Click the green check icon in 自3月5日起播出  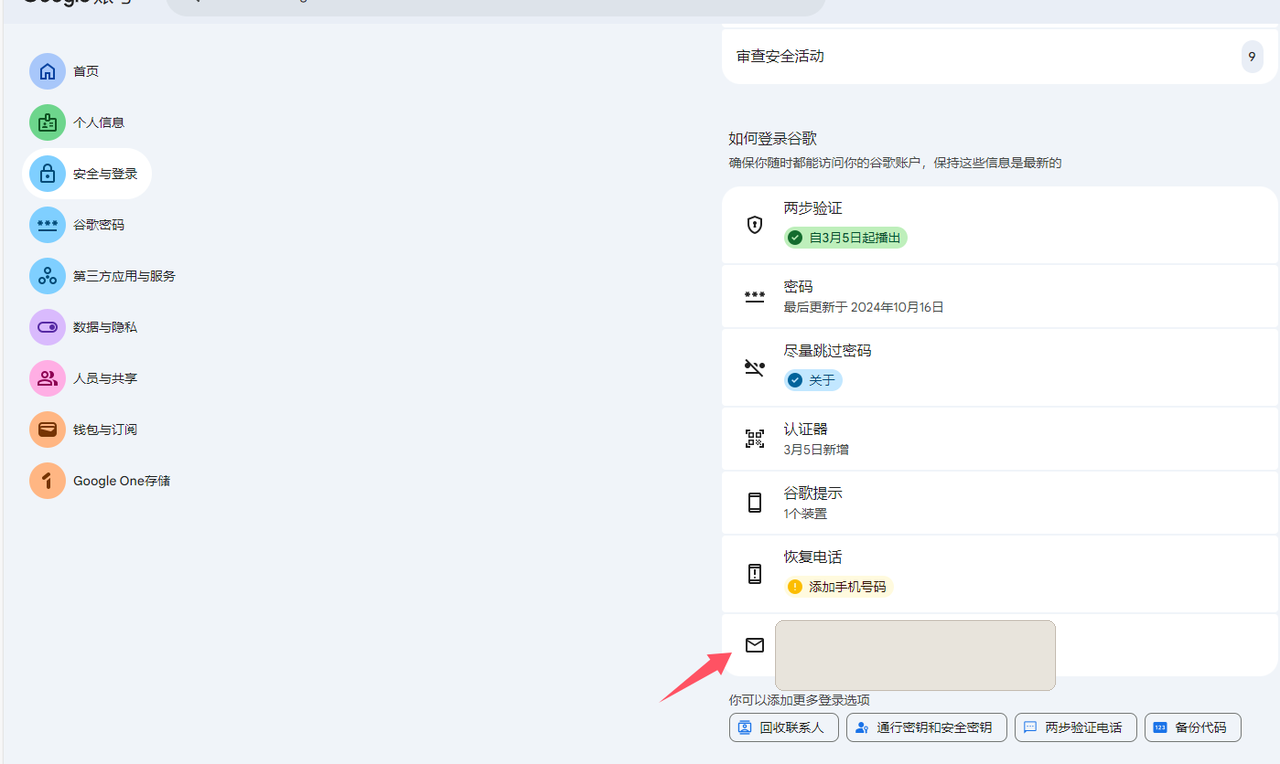795,238
